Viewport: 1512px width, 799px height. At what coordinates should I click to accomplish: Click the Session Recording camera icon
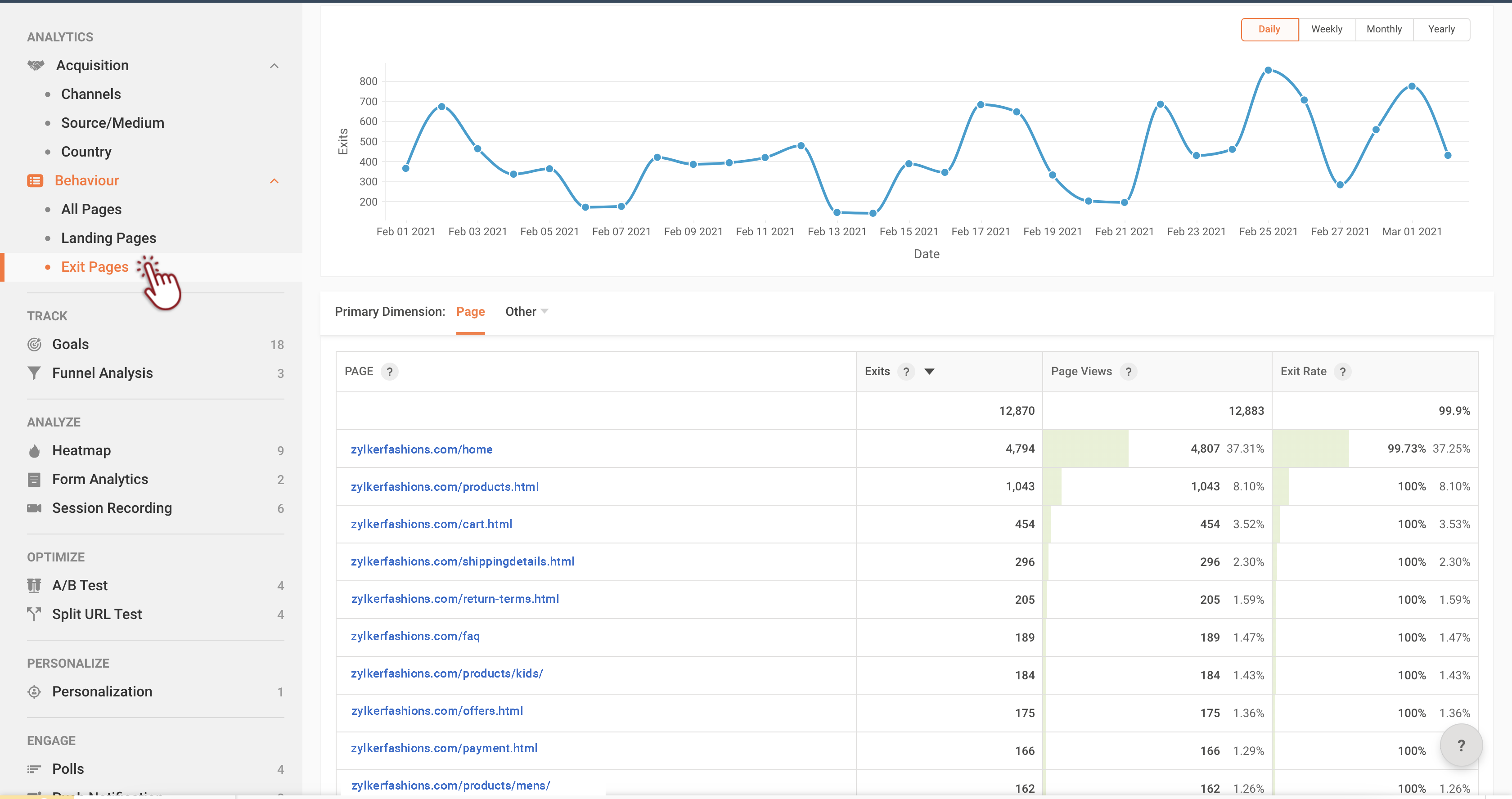coord(34,508)
